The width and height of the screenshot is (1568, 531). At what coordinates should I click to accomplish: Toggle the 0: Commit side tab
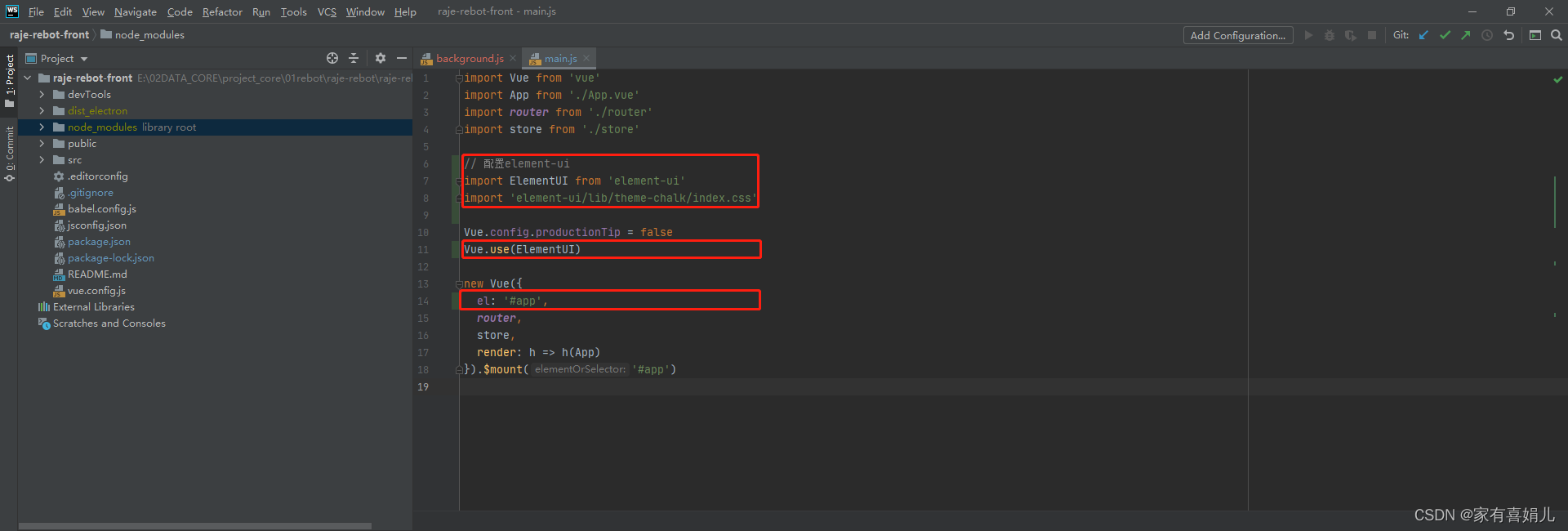[x=9, y=154]
